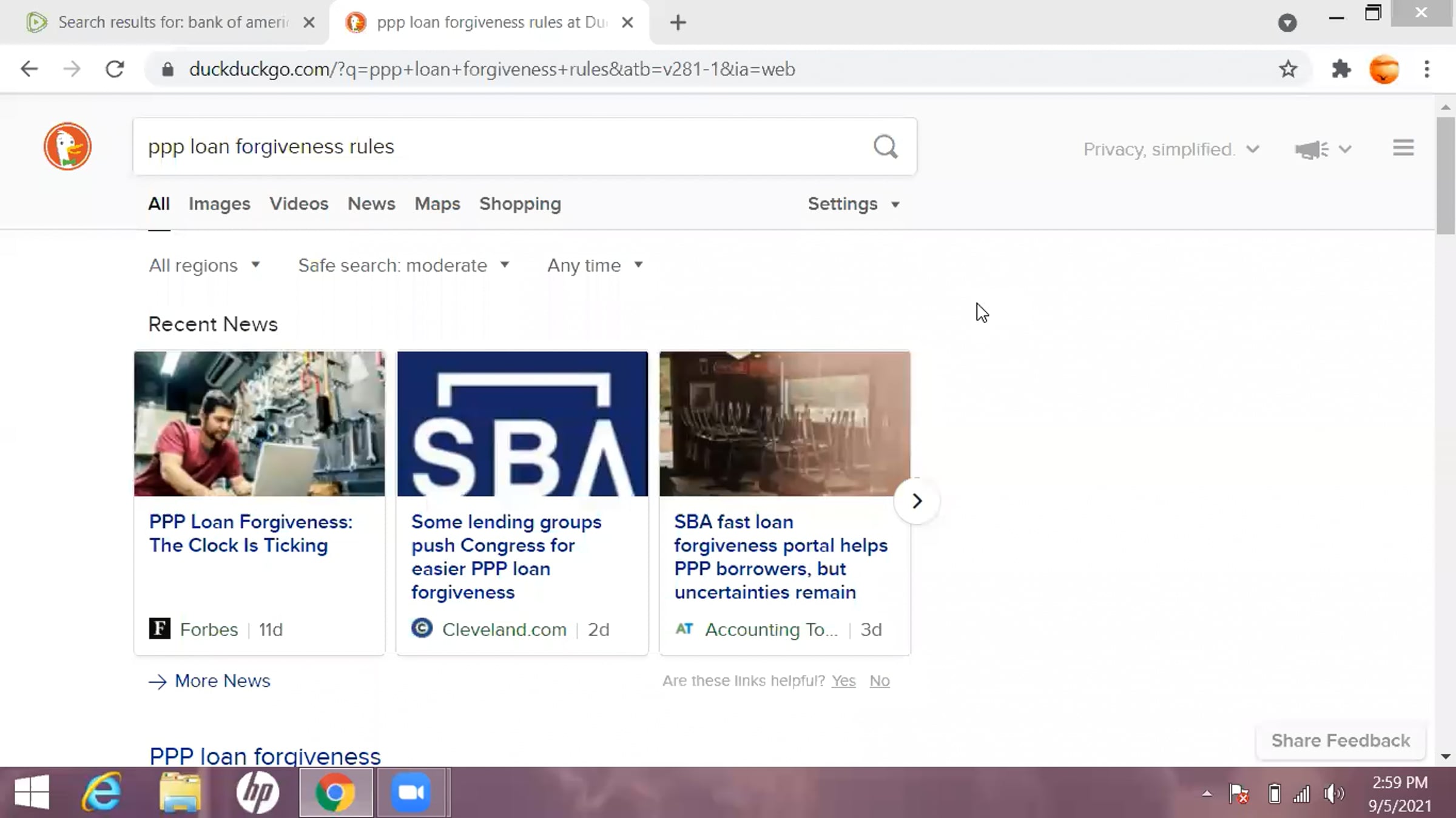1456x818 pixels.
Task: Go back using the browser back arrow
Action: (x=29, y=69)
